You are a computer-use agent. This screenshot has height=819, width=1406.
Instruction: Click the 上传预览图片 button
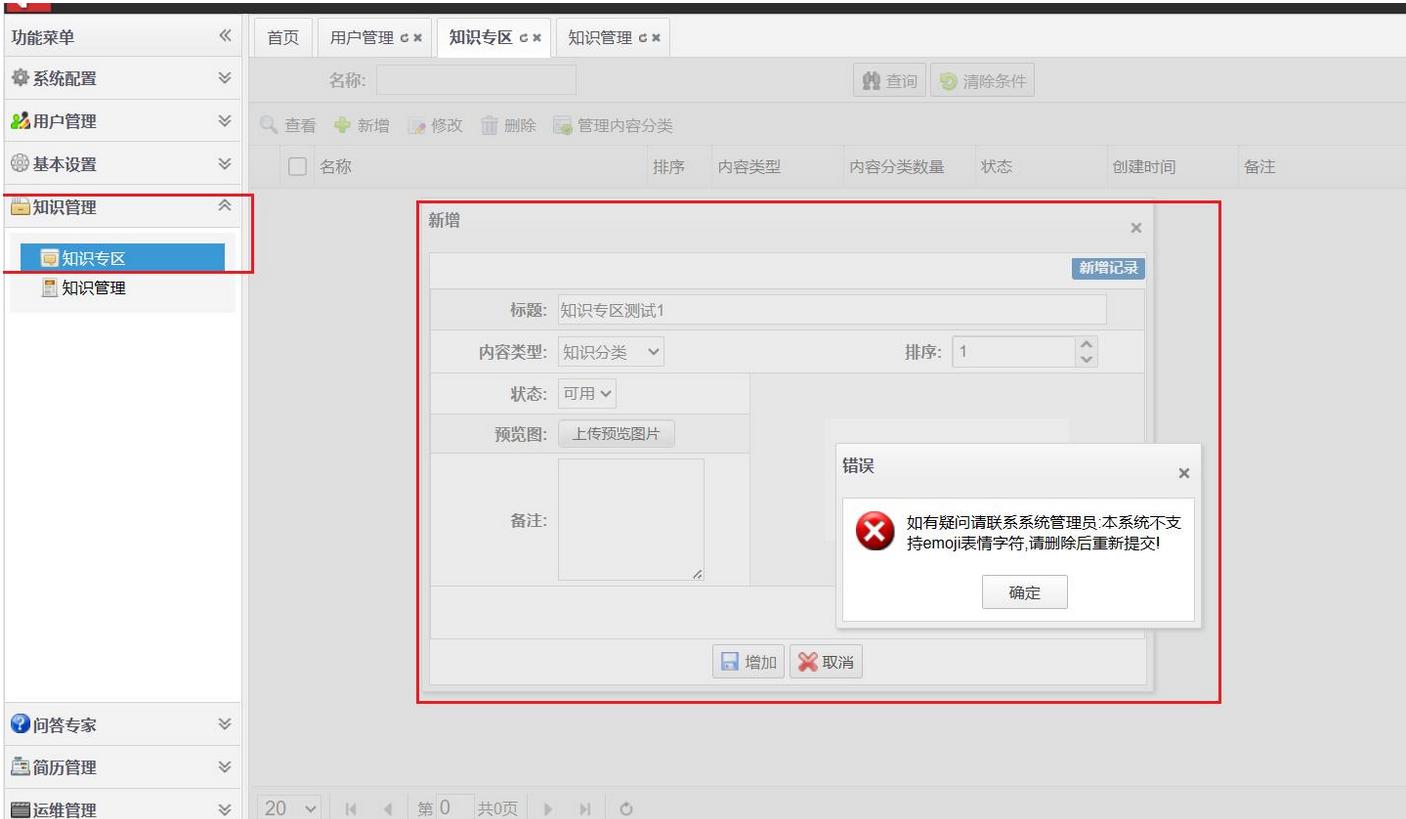click(617, 434)
